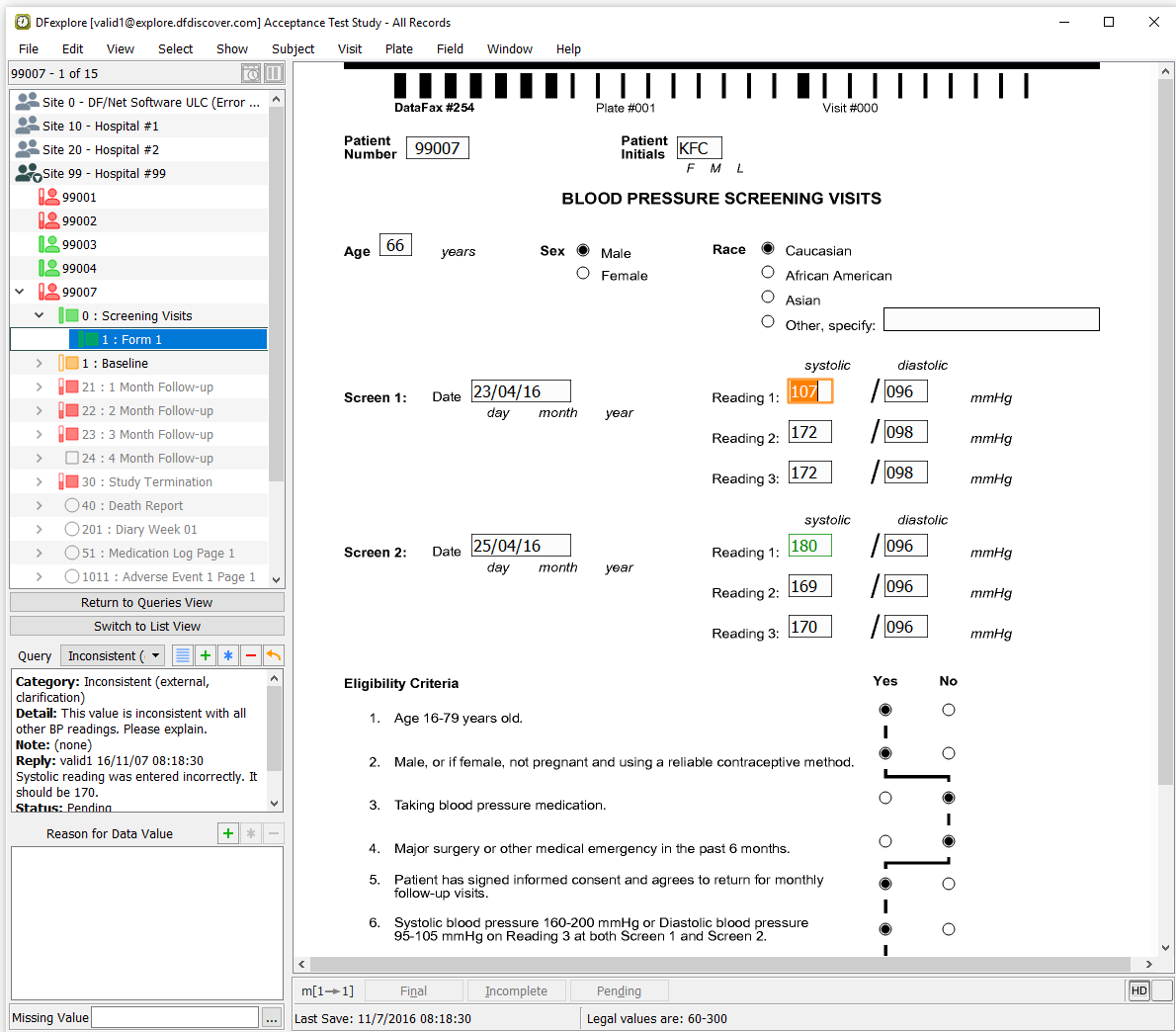Viewport: 1176px width, 1032px height.
Task: Select Yes for taking blood pressure medication
Action: pos(885,798)
